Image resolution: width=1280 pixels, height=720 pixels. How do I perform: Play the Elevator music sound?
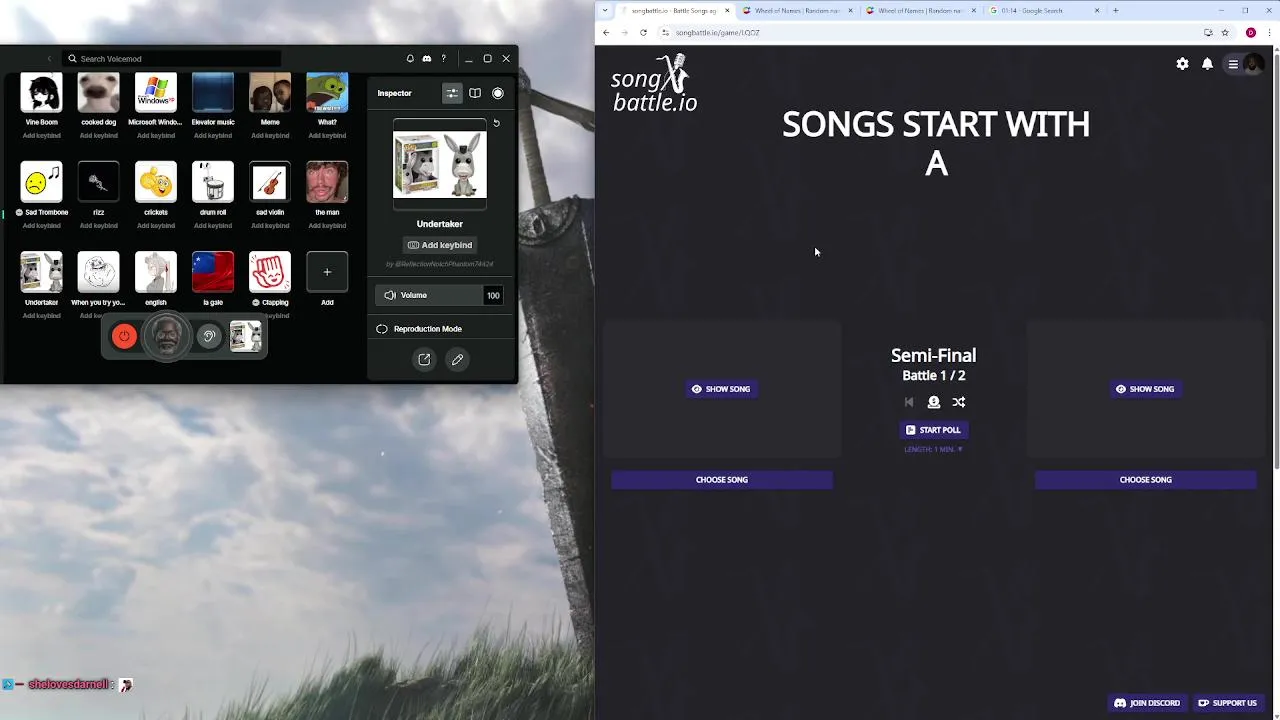point(212,93)
